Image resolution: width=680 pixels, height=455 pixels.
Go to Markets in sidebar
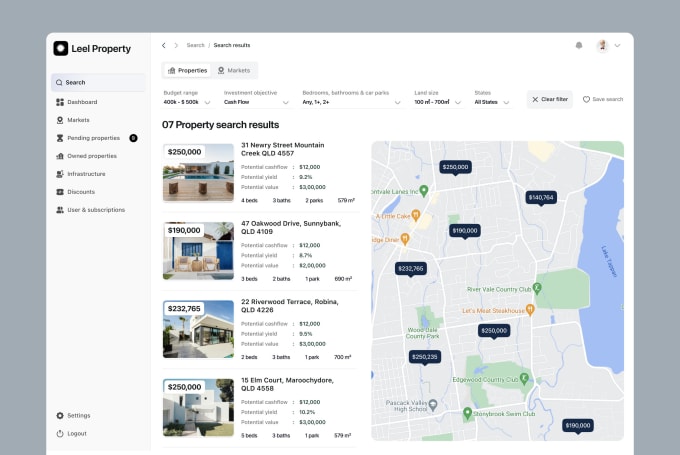[78, 120]
